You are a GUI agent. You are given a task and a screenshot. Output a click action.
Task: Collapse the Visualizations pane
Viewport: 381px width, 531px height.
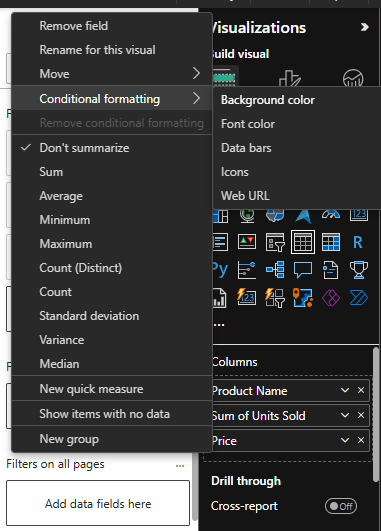365,27
